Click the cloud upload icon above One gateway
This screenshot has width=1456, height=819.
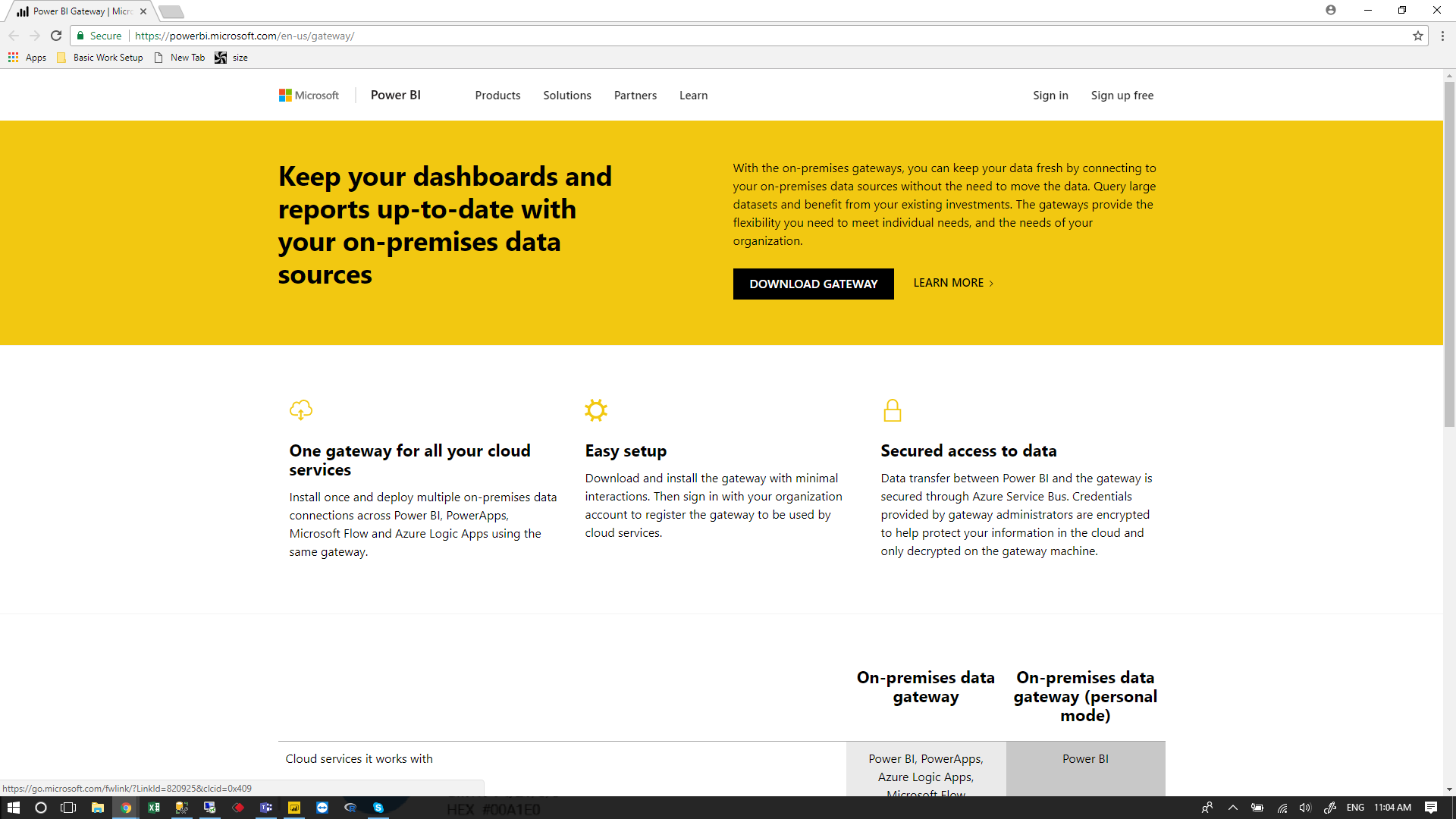pos(301,410)
